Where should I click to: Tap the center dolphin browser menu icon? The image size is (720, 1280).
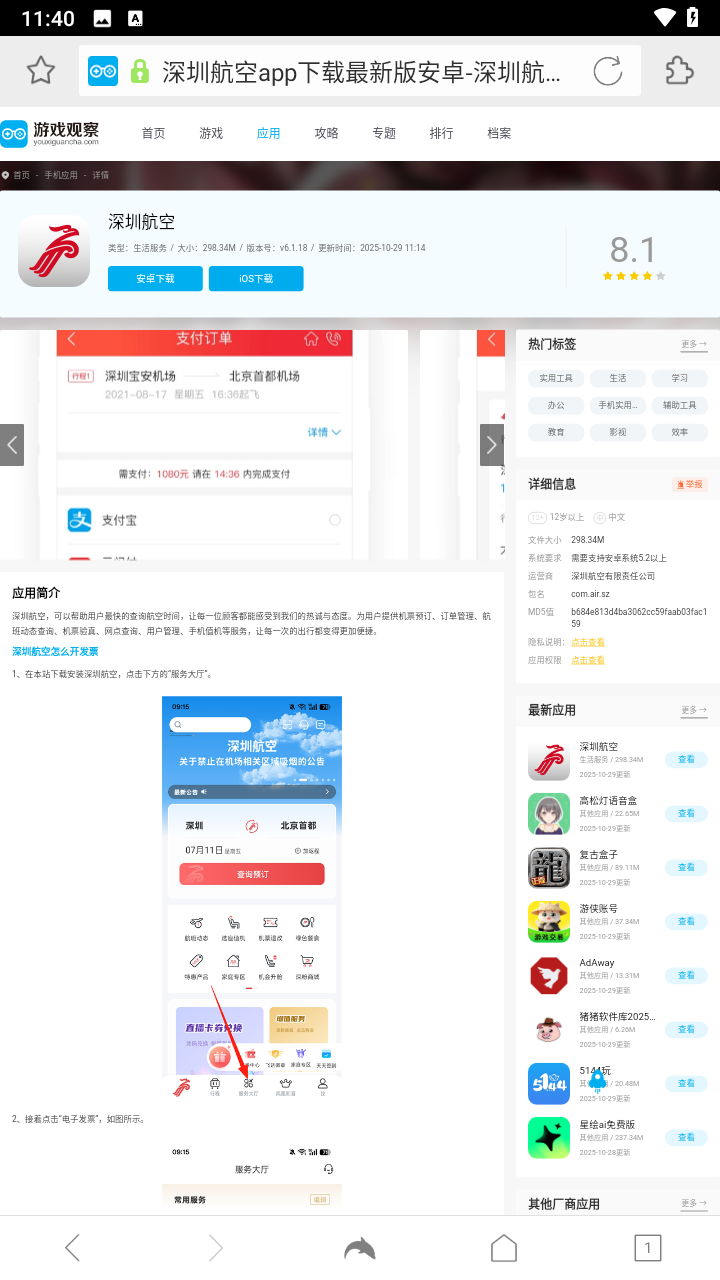pyautogui.click(x=359, y=1247)
